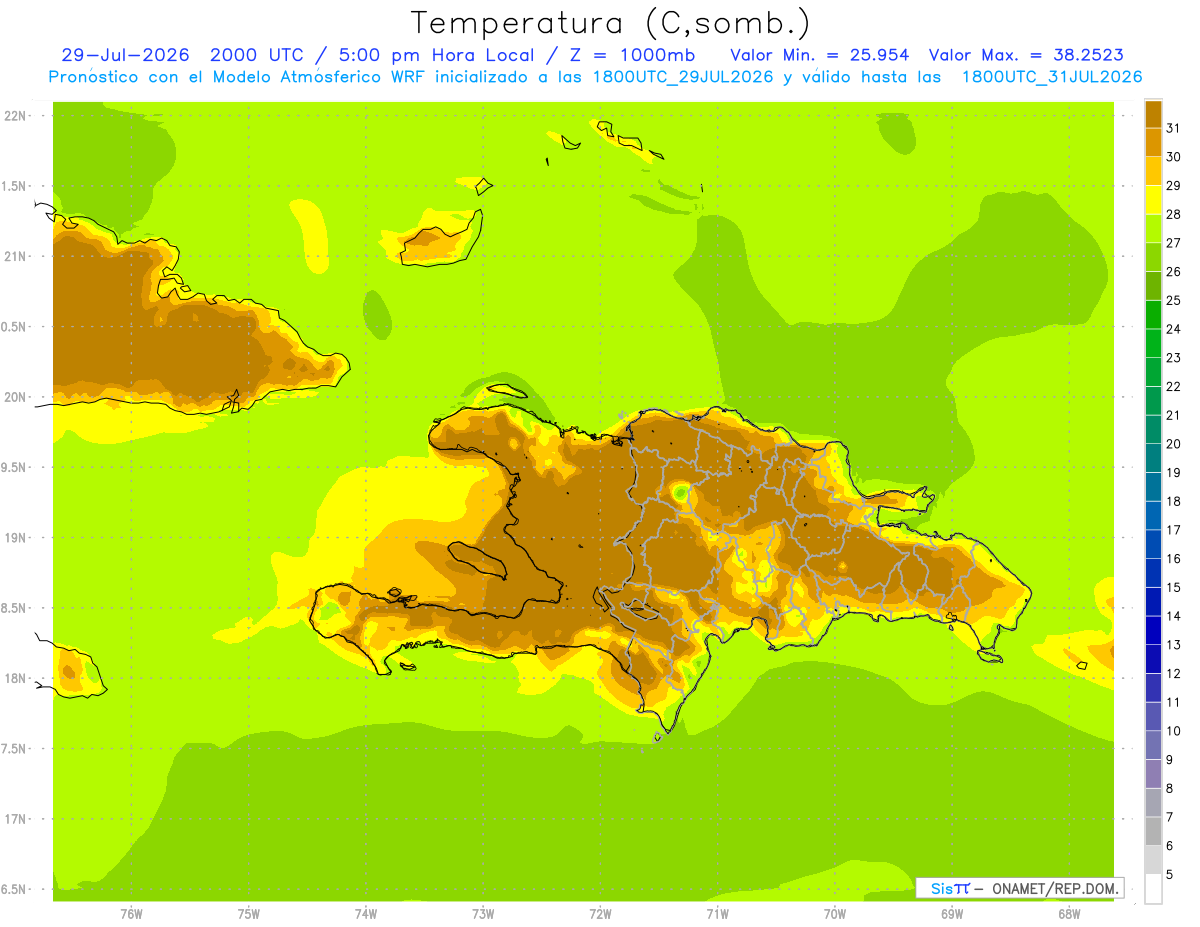
Task: Click the legend value "12"
Action: click(1174, 674)
